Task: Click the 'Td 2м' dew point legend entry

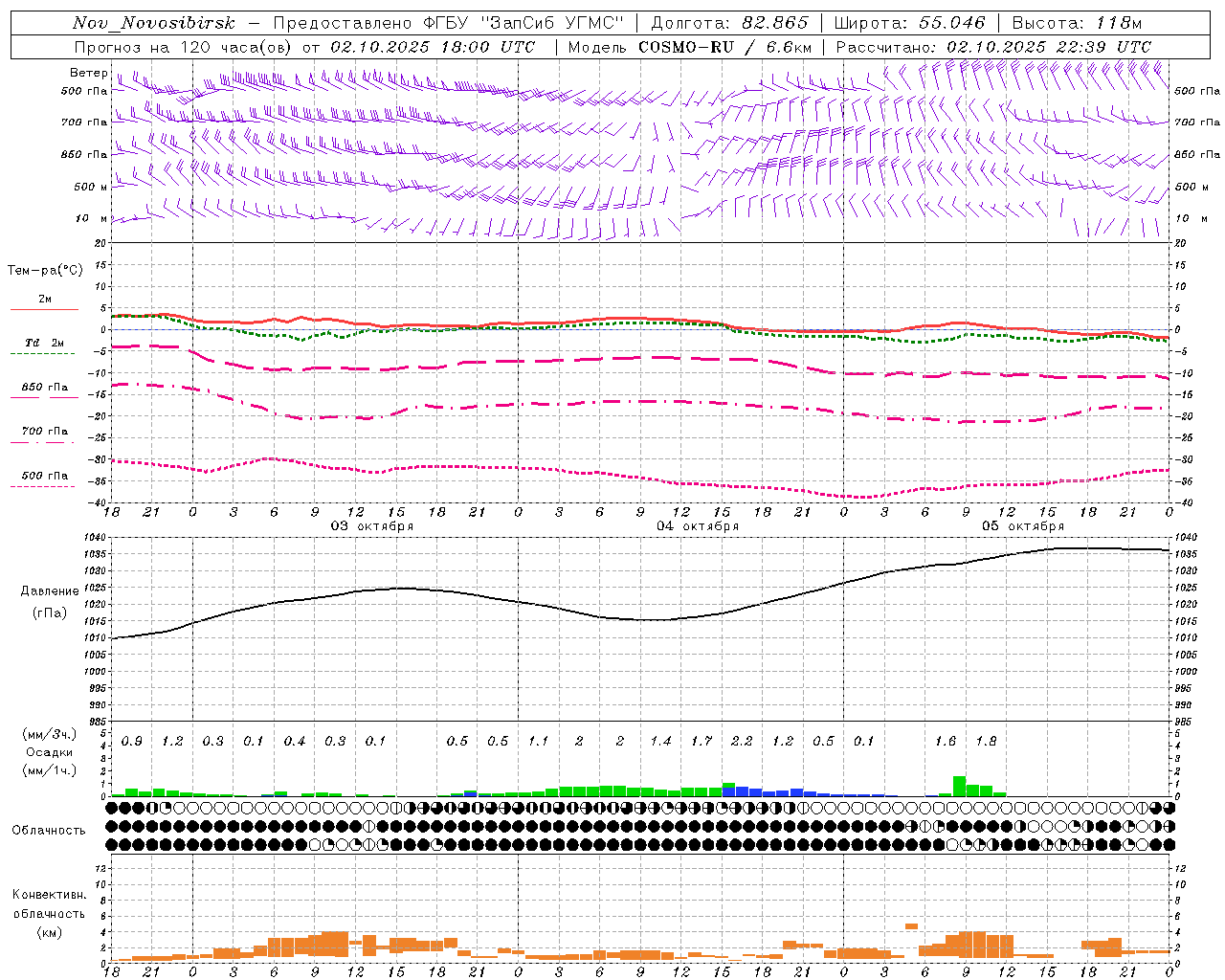Action: tap(44, 343)
